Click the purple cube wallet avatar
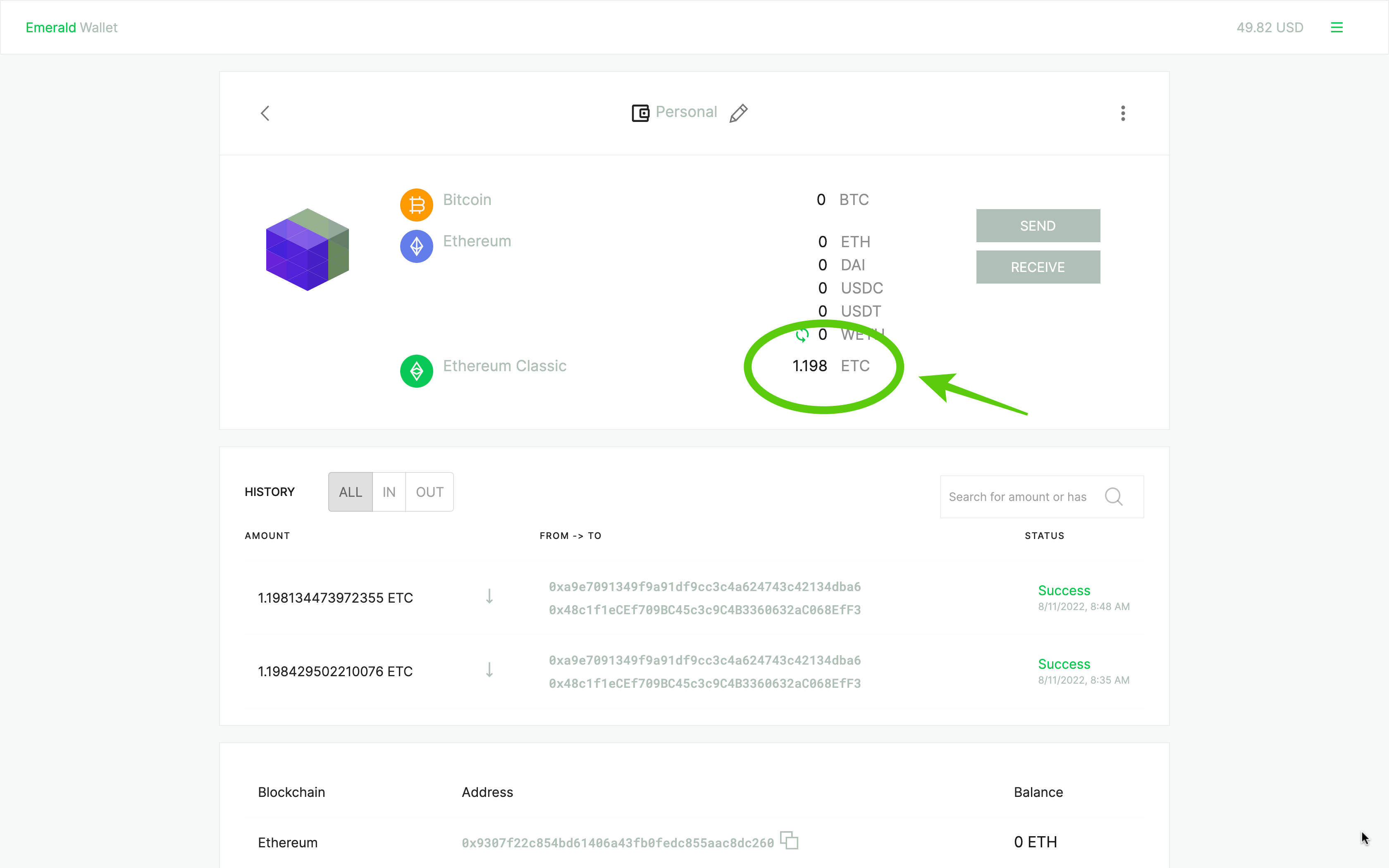The image size is (1389, 868). click(308, 249)
